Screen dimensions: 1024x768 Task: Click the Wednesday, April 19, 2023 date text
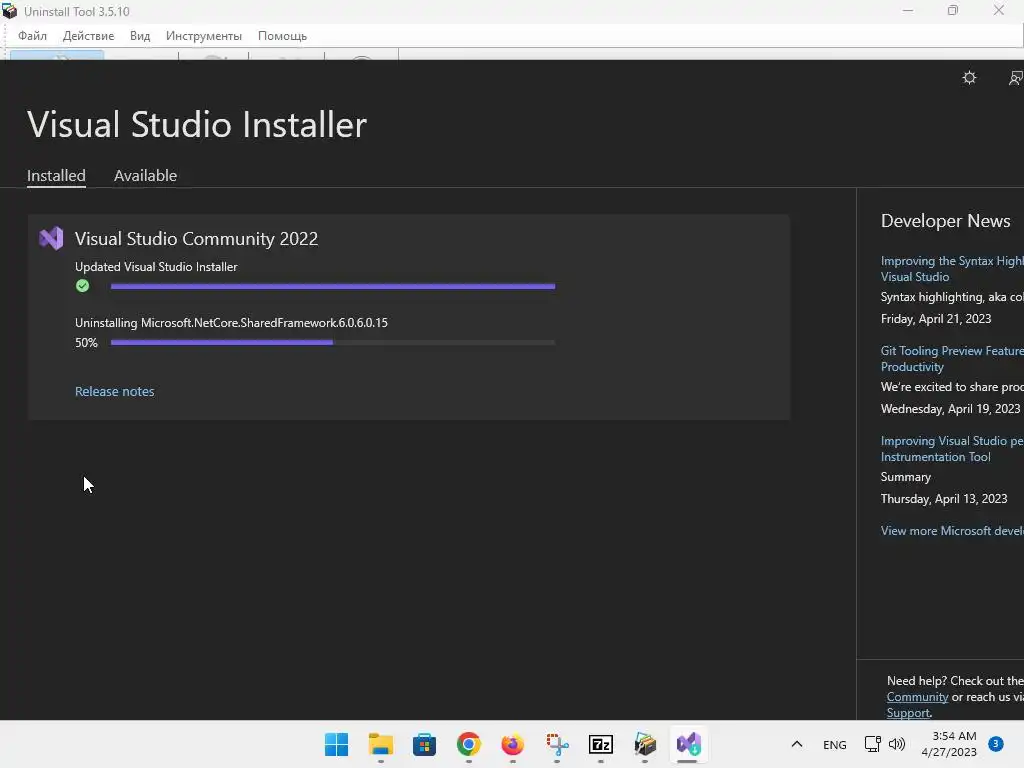tap(950, 409)
